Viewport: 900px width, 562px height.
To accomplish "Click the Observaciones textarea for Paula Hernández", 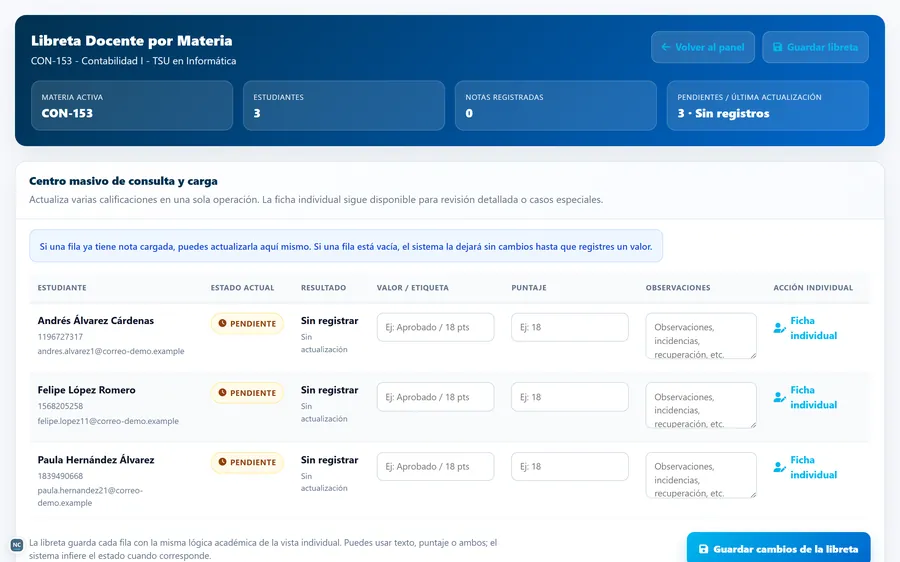I will pyautogui.click(x=701, y=475).
